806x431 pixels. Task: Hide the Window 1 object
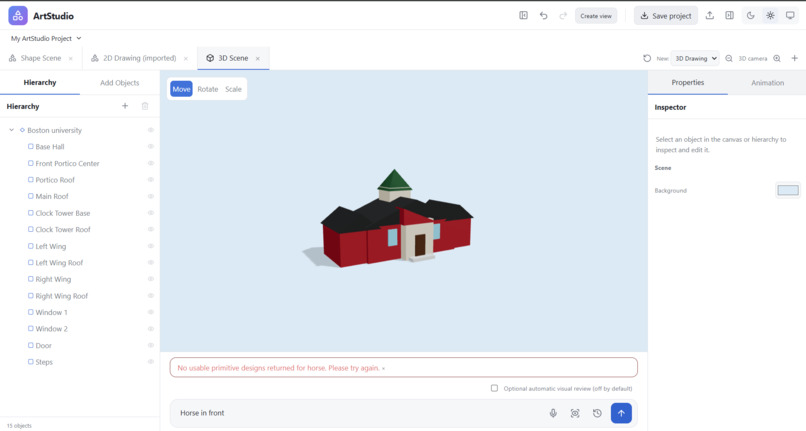151,312
